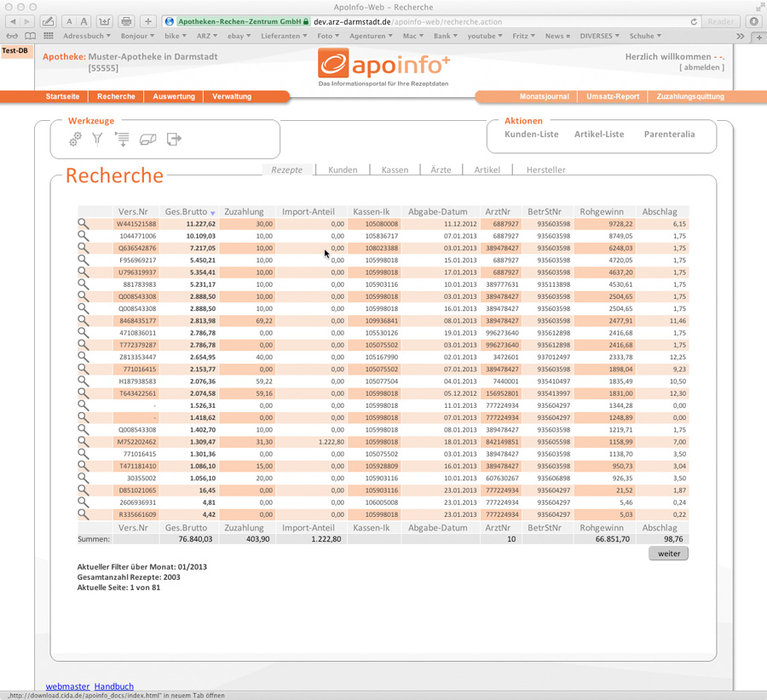Open the Kunden-Liste action
This screenshot has height=700, width=767.
(x=531, y=134)
